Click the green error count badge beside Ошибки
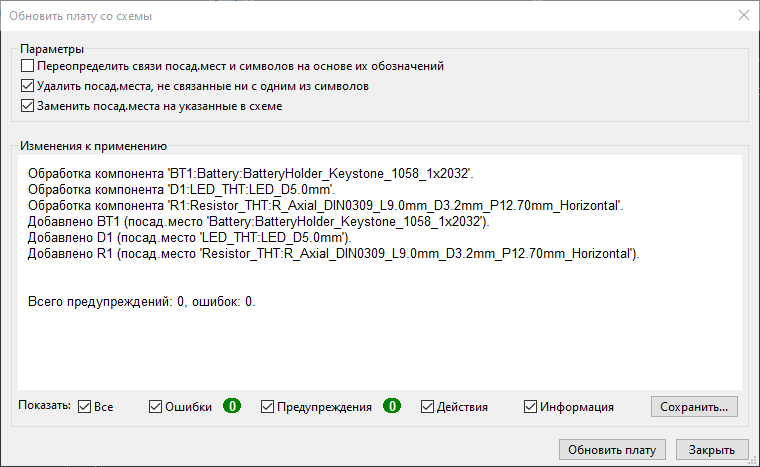Viewport: 760px width, 467px height. tap(232, 407)
